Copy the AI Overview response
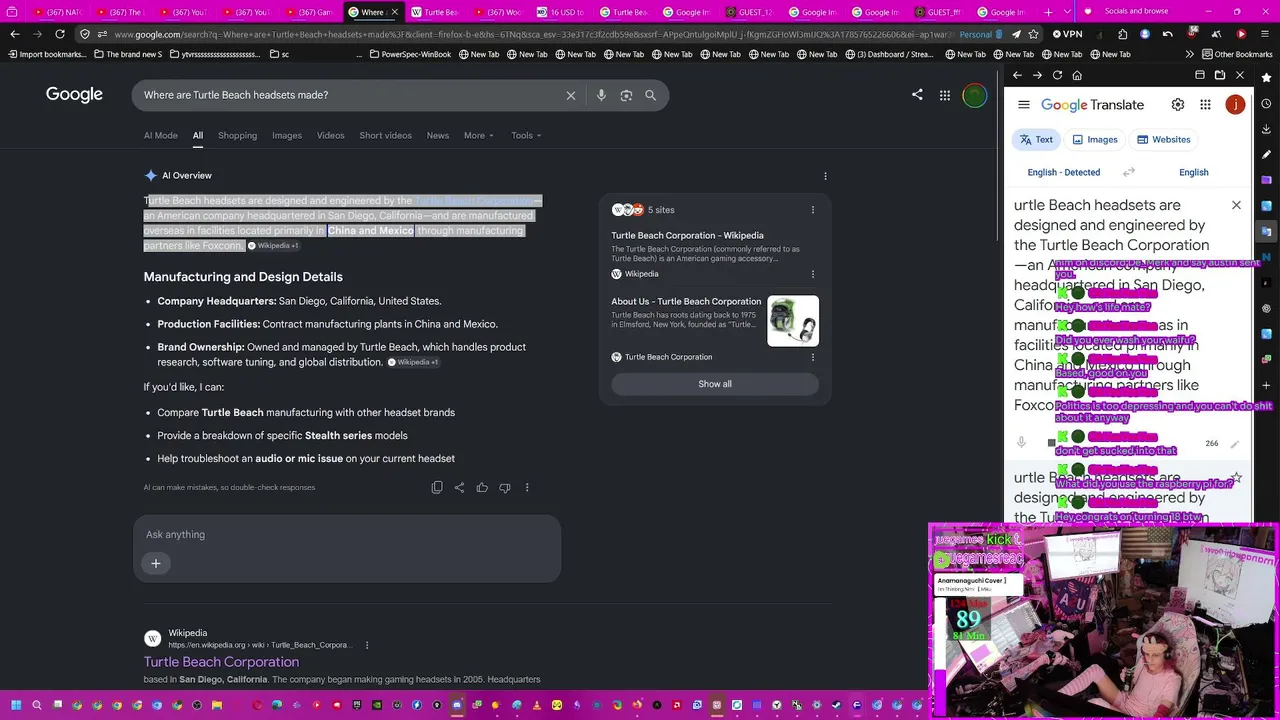The width and height of the screenshot is (1280, 720). pyautogui.click(x=437, y=488)
